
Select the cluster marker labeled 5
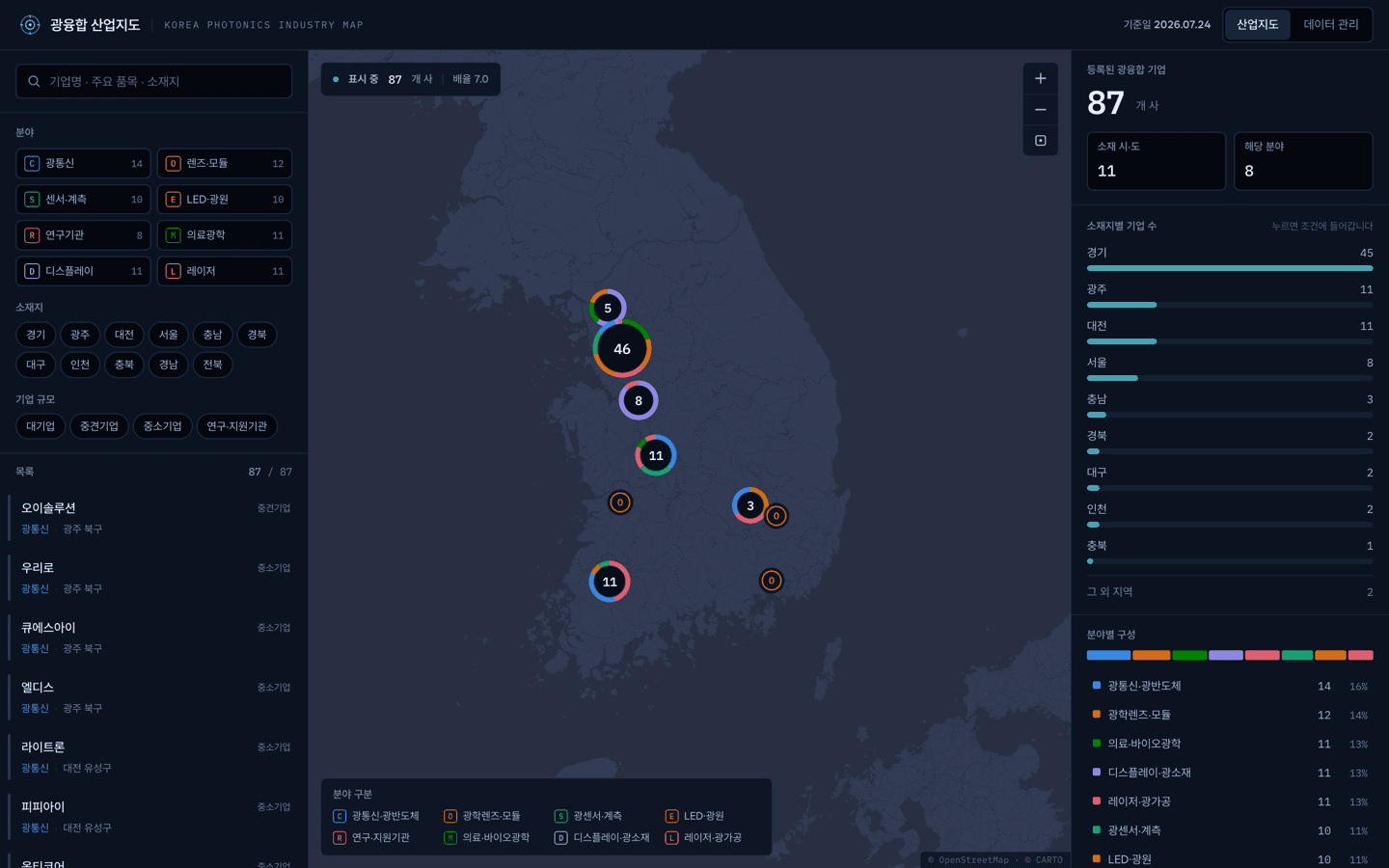[608, 309]
